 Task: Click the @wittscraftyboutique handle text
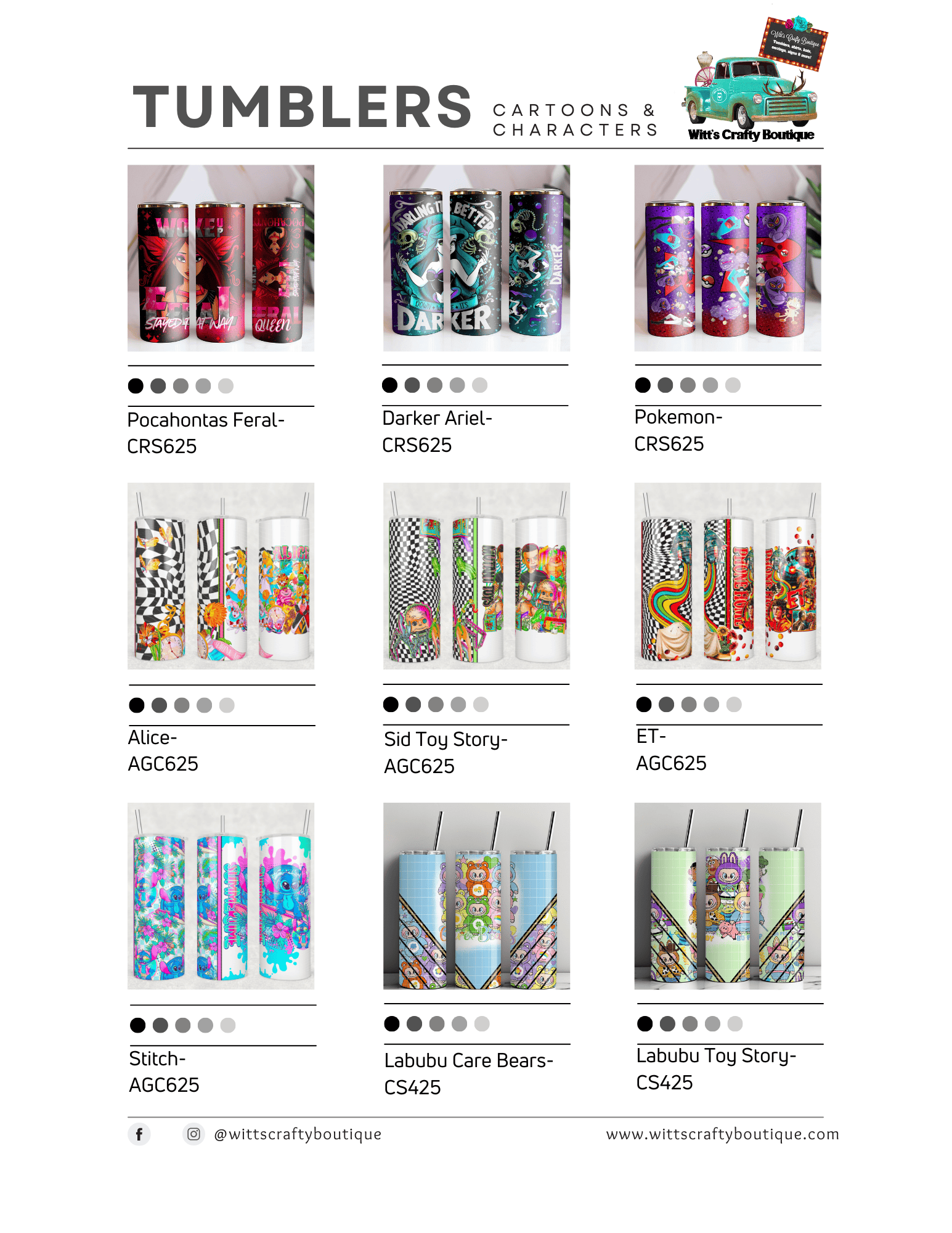298,1134
